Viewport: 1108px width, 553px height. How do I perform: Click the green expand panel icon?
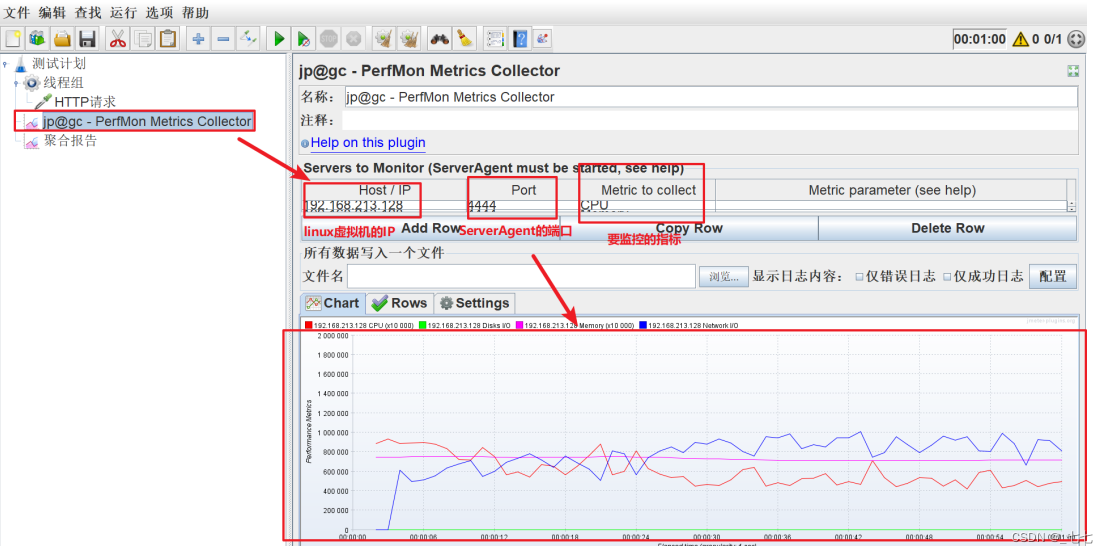coord(1073,71)
